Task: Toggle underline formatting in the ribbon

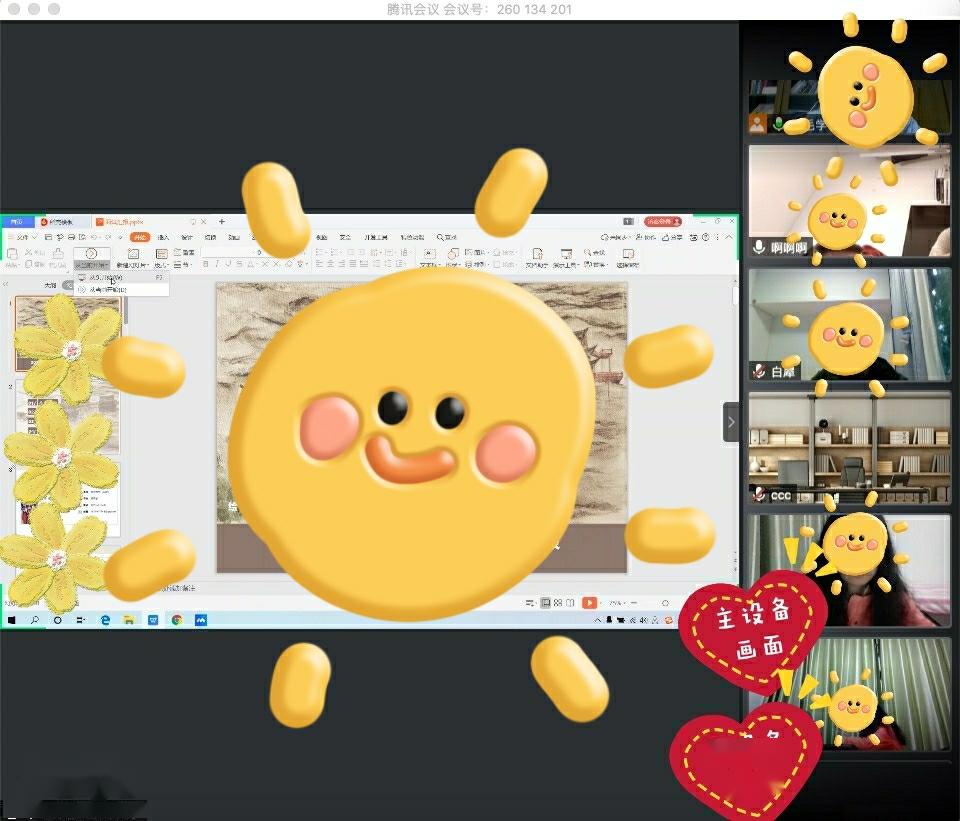Action: tap(228, 264)
